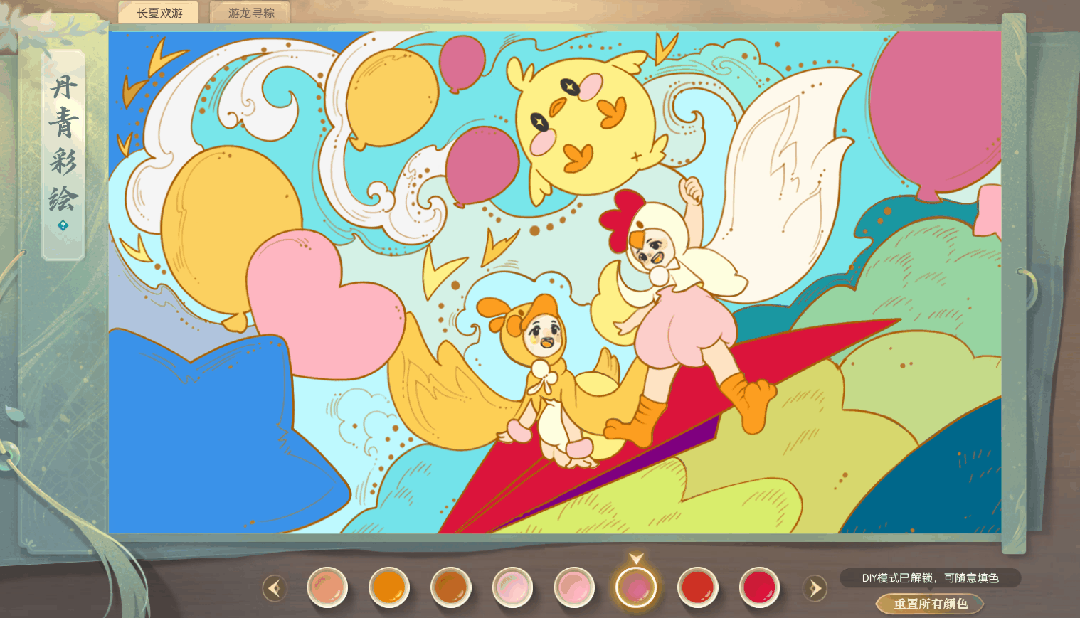
Task: Click the 重置所有颜色 reset button
Action: (x=929, y=604)
